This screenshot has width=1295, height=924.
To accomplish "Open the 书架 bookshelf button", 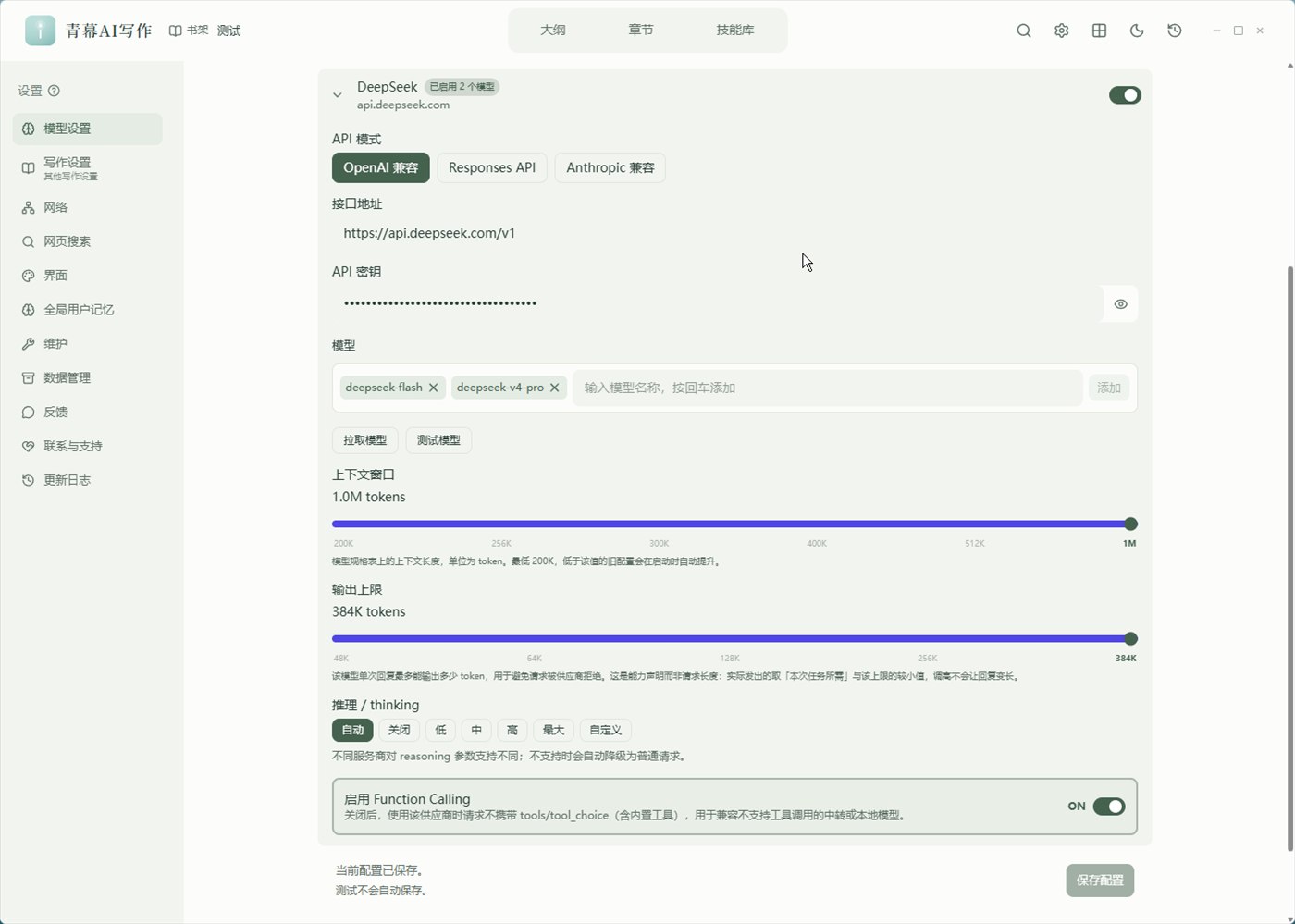I will coord(189,31).
